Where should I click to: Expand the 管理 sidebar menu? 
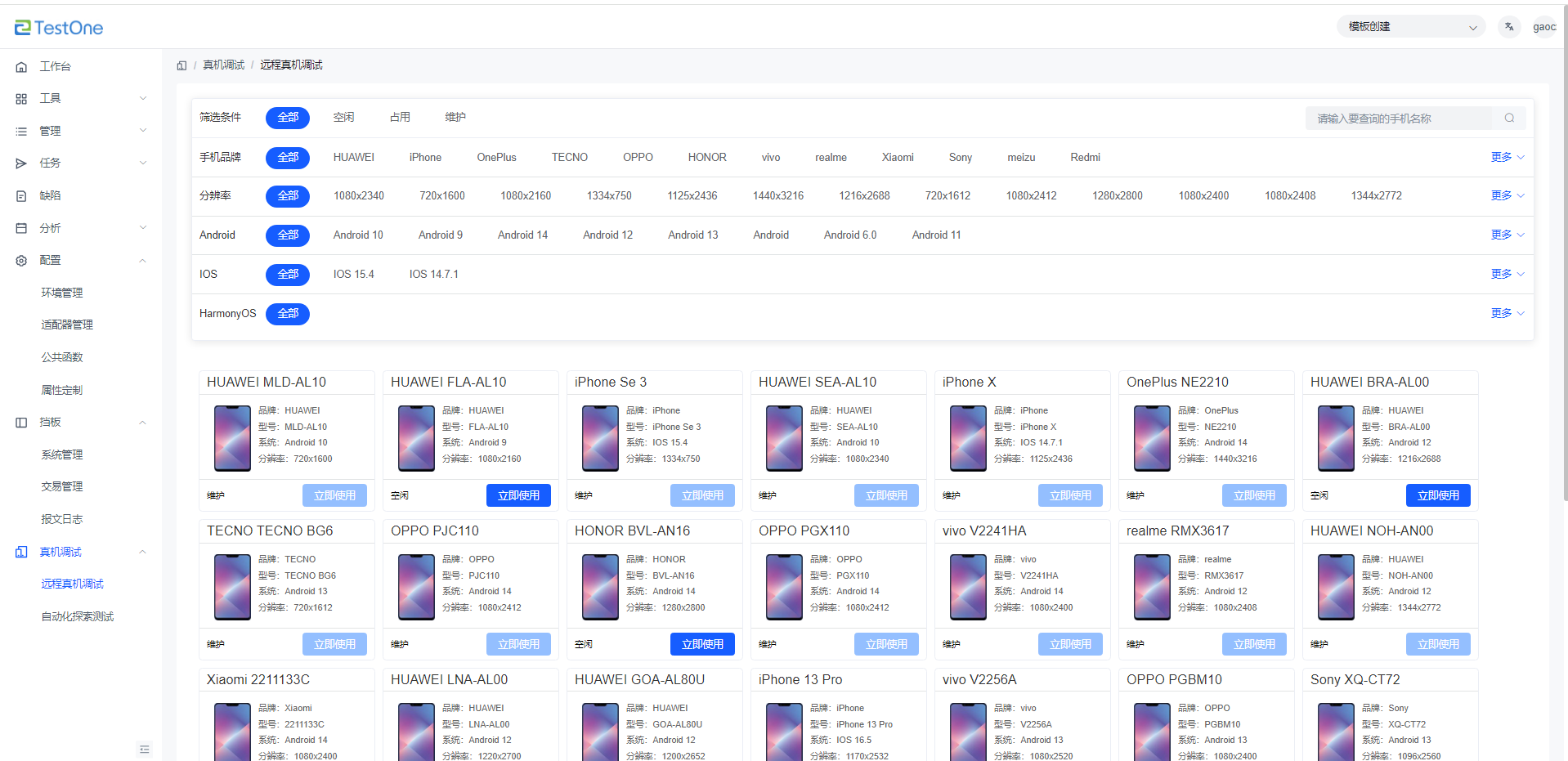tap(143, 131)
